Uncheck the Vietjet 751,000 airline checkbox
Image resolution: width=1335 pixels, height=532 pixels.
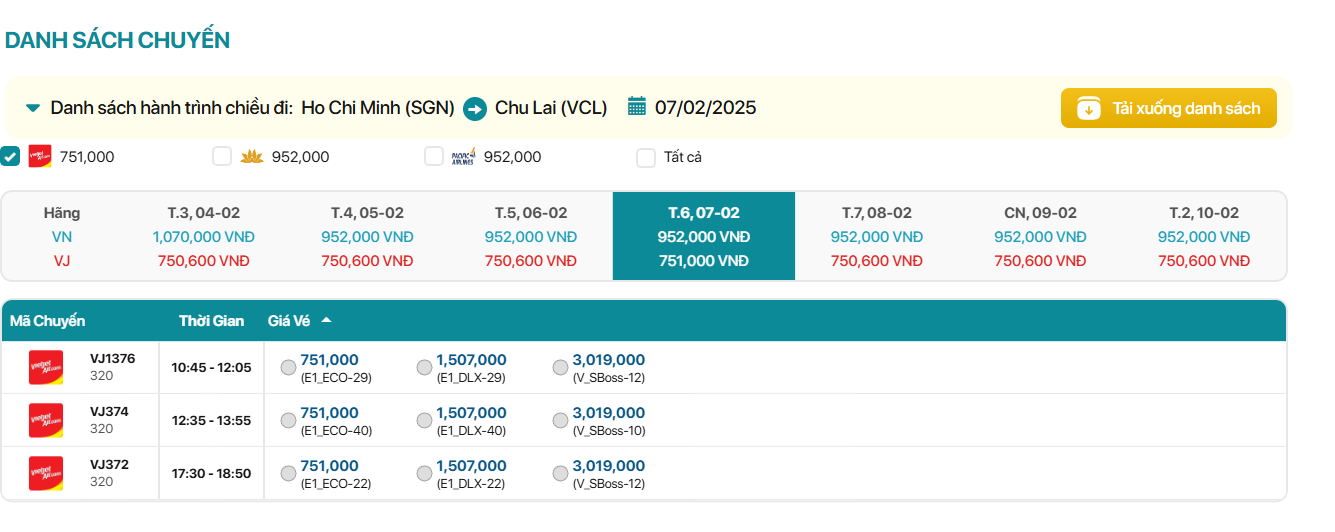point(10,157)
